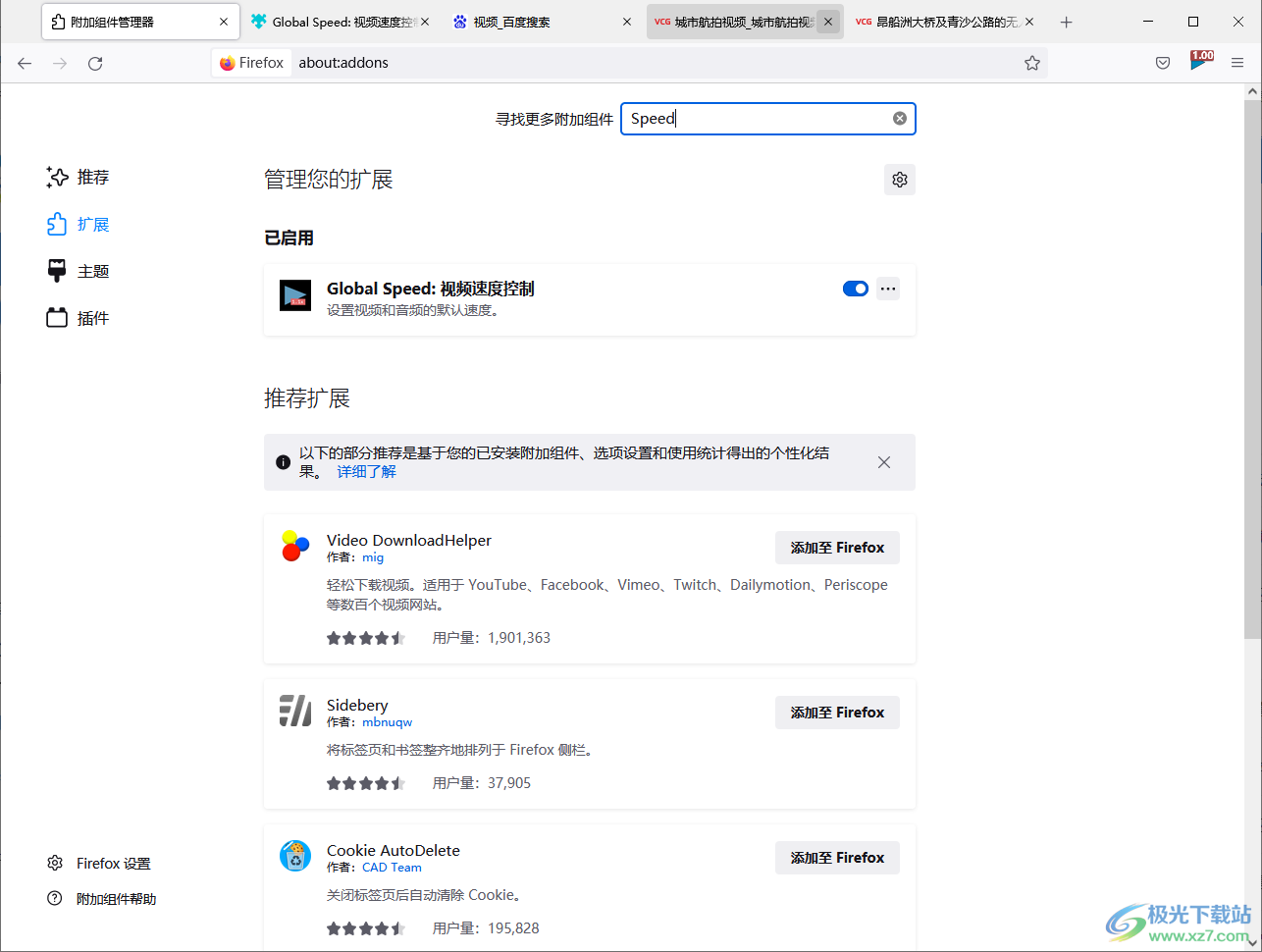Click the Video DownloadHelper icon
This screenshot has height=952, width=1262.
295,546
